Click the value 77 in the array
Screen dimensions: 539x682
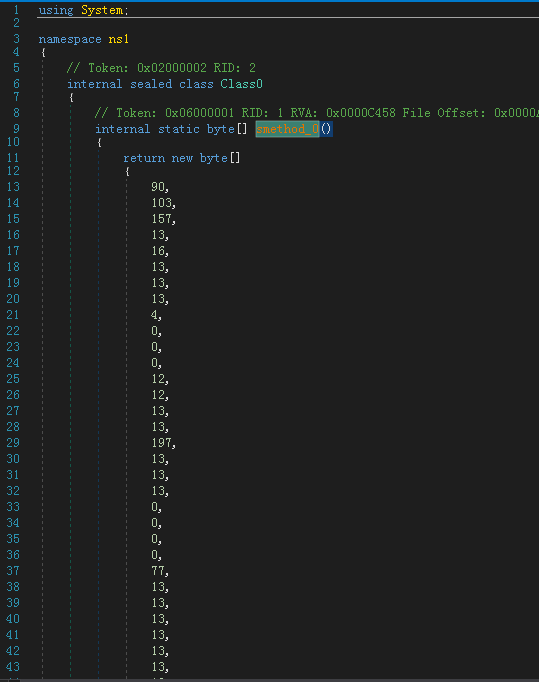coord(158,571)
